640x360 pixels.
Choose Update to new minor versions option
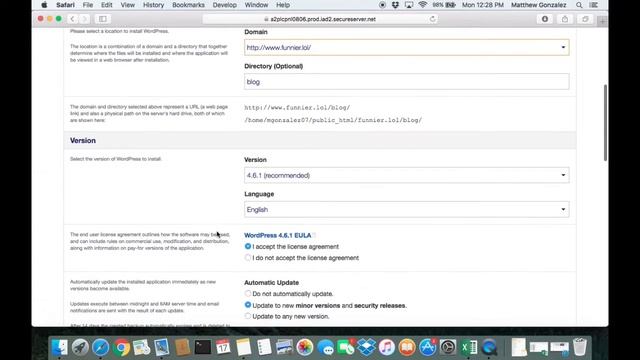(x=248, y=305)
